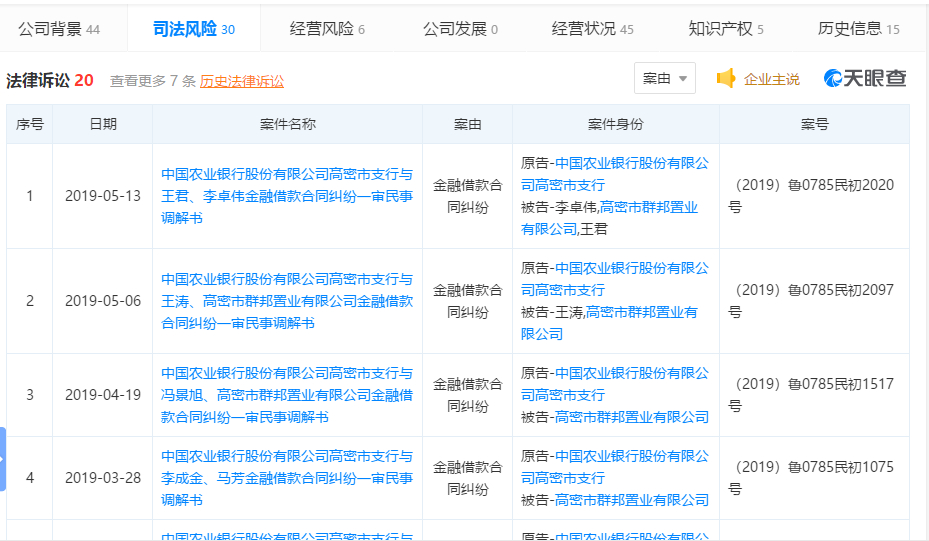Open case three 冯景旭 mediation document link

[x=287, y=395]
